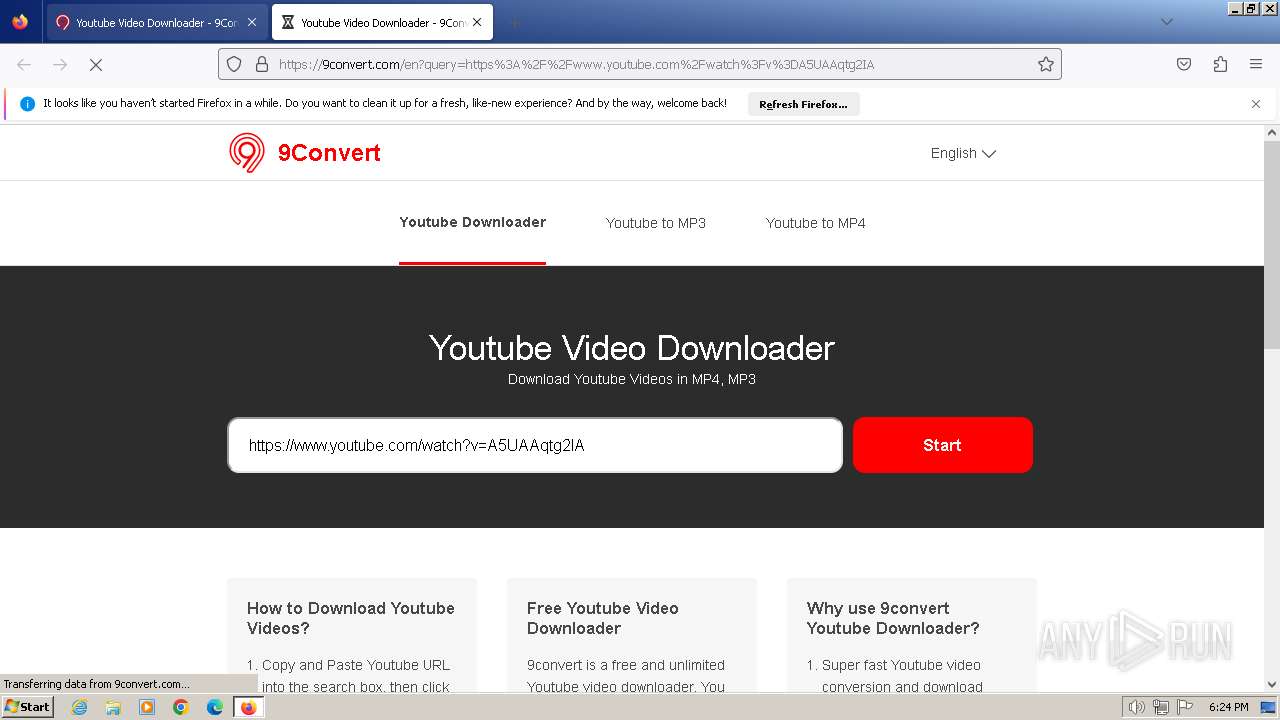The image size is (1280, 720).
Task: Stop loading the page
Action: pos(96,64)
